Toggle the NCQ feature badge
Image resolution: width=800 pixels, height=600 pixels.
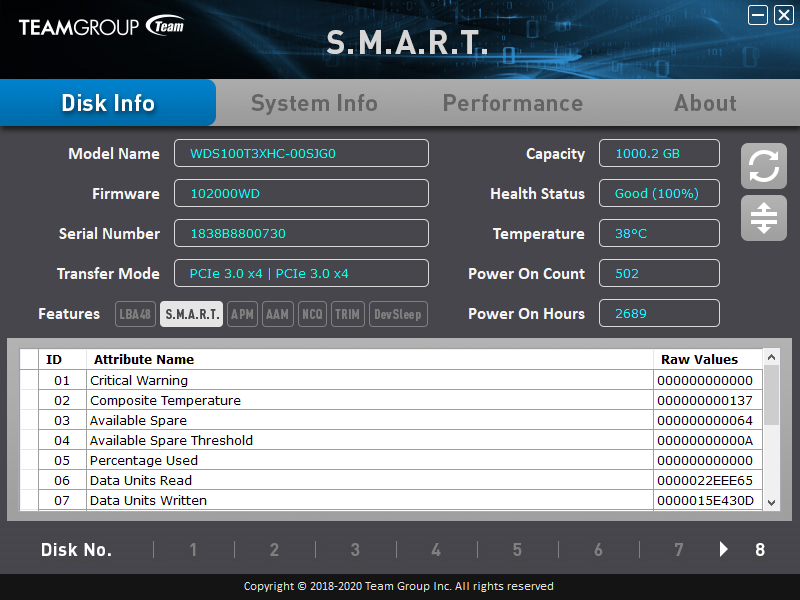[x=312, y=314]
